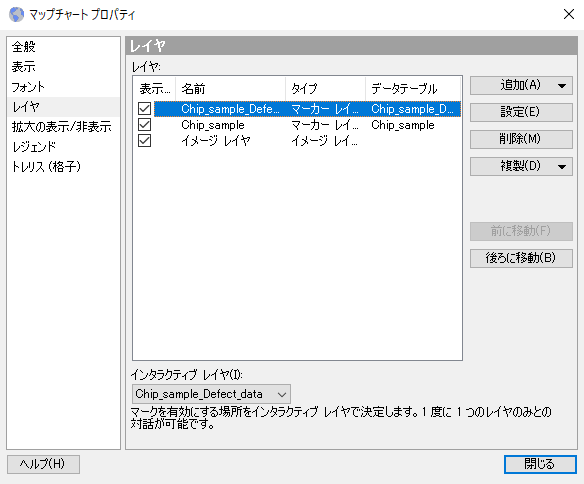
Task: Click the globe icon in title bar
Action: coord(16,15)
